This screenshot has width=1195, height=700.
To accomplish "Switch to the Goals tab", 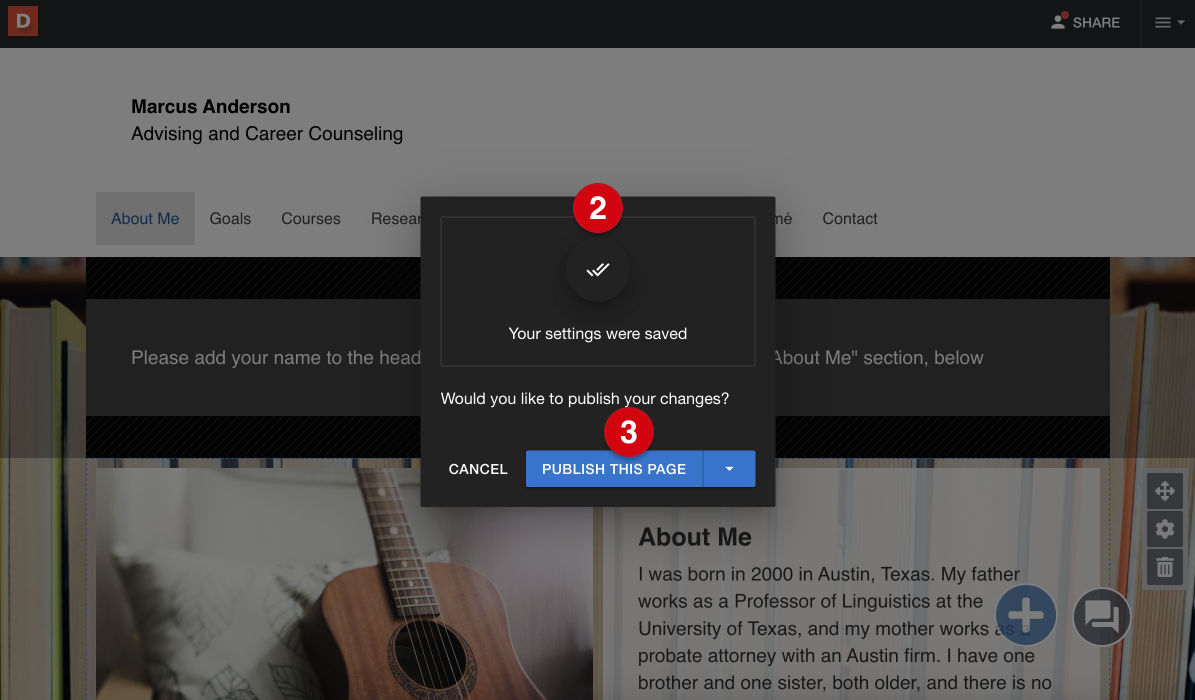I will (230, 218).
